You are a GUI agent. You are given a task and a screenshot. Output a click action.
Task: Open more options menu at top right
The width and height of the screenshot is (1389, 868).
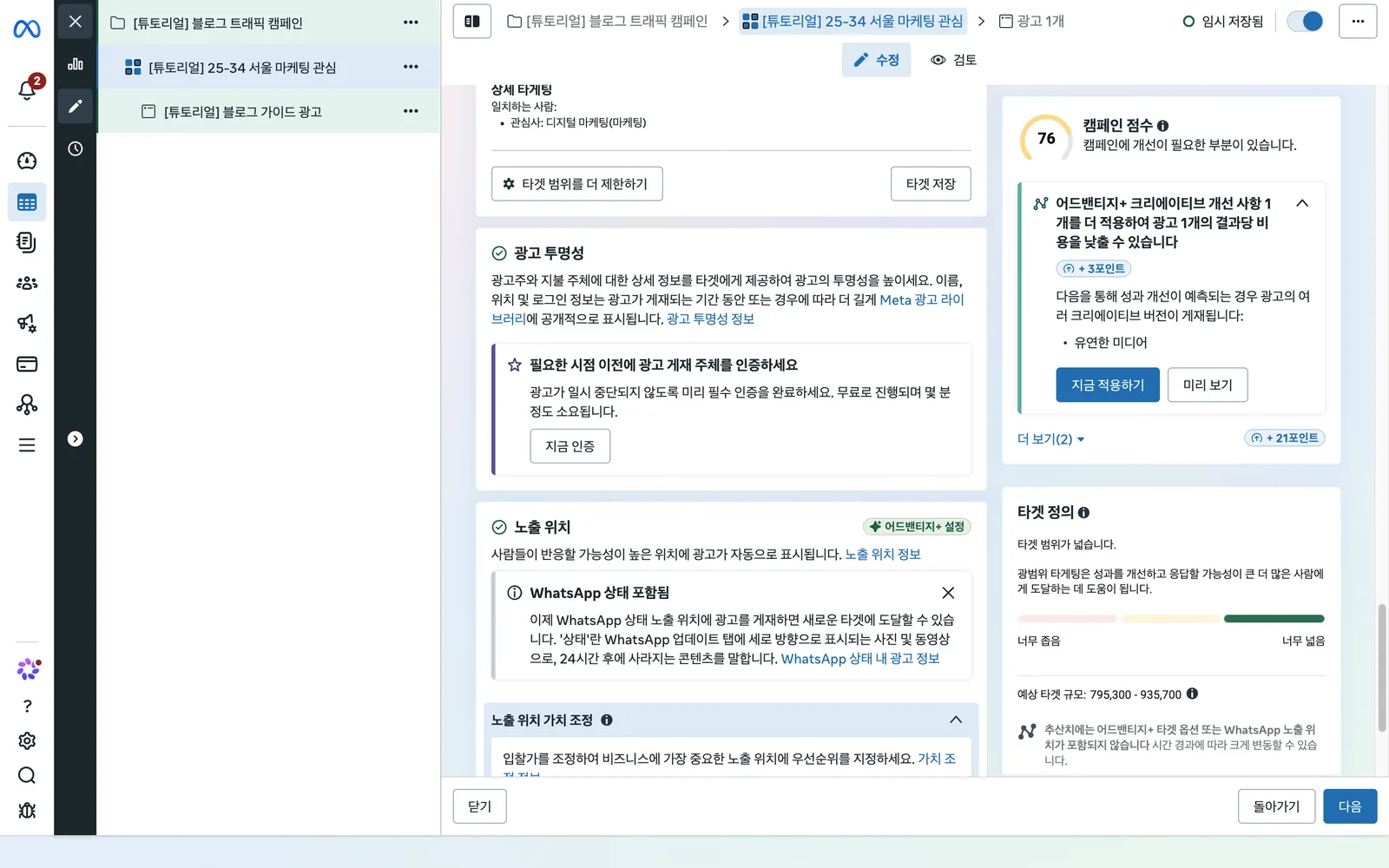(x=1358, y=21)
